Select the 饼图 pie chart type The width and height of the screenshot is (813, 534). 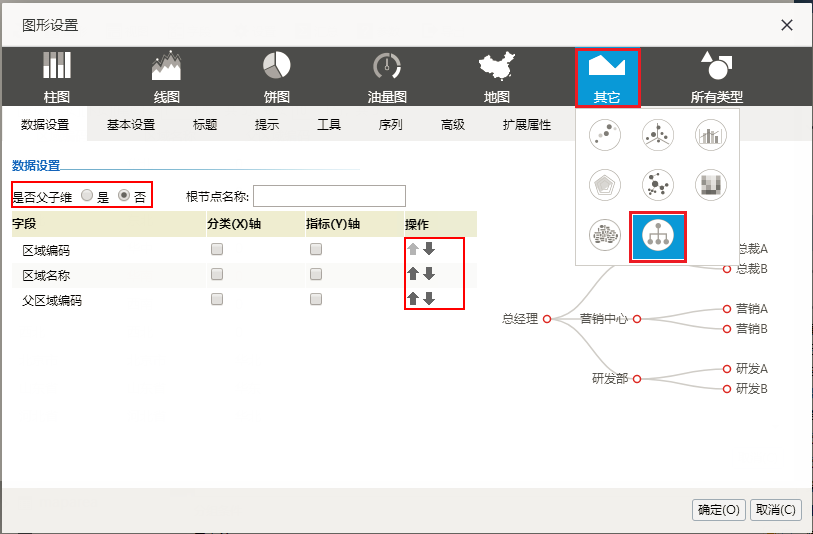(276, 77)
